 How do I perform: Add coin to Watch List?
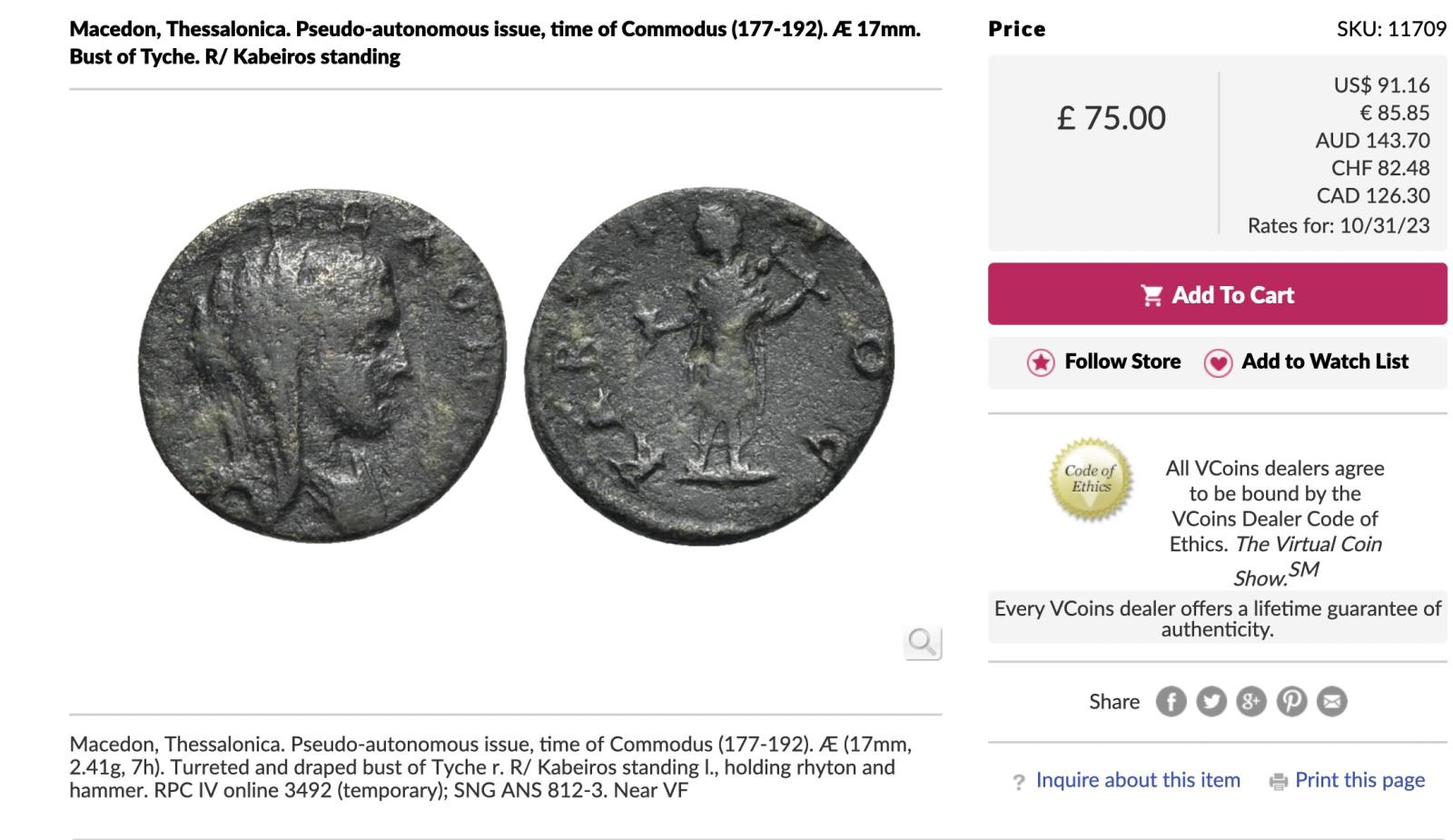1324,361
